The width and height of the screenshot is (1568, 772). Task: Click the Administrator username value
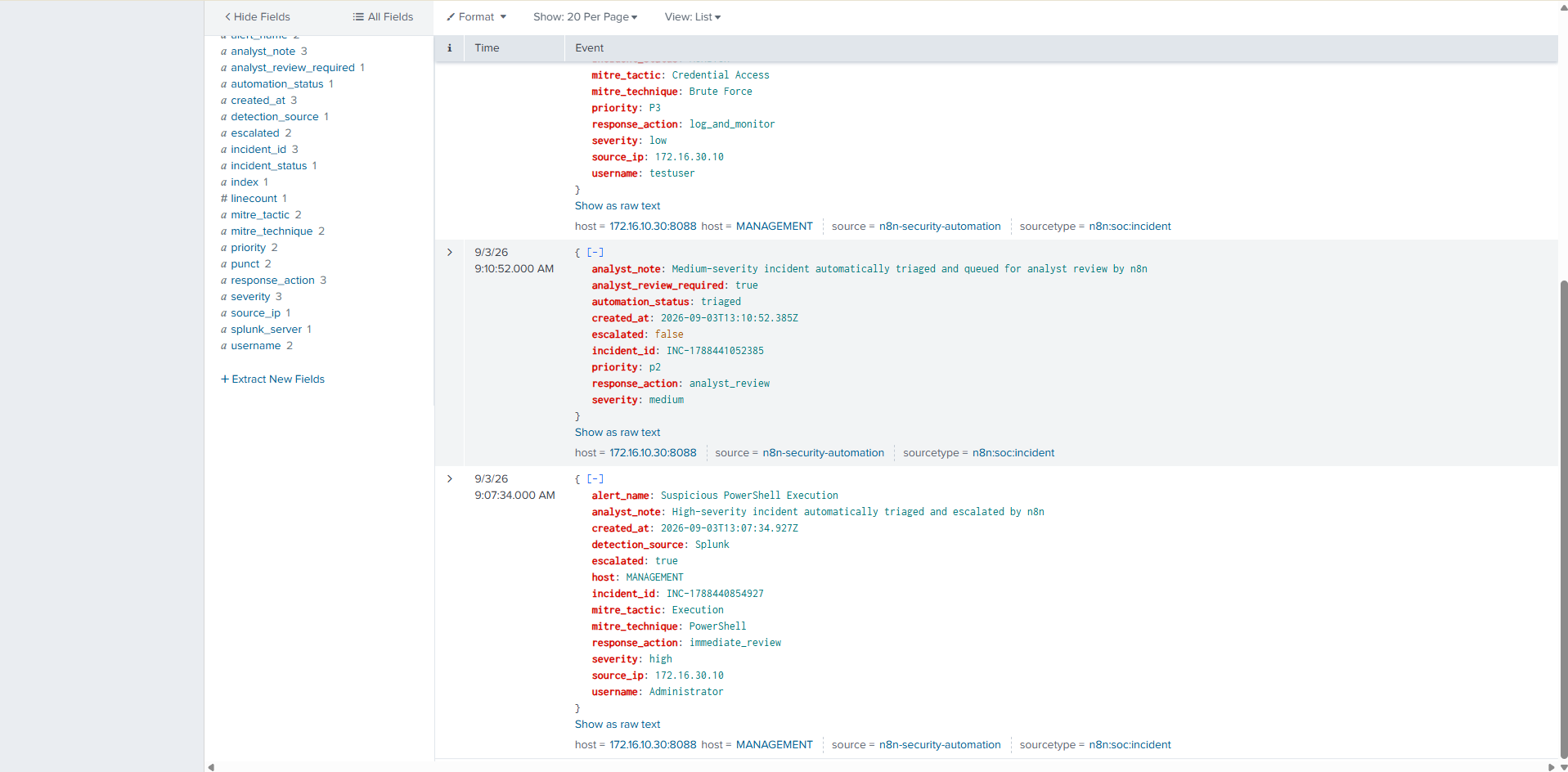(686, 692)
